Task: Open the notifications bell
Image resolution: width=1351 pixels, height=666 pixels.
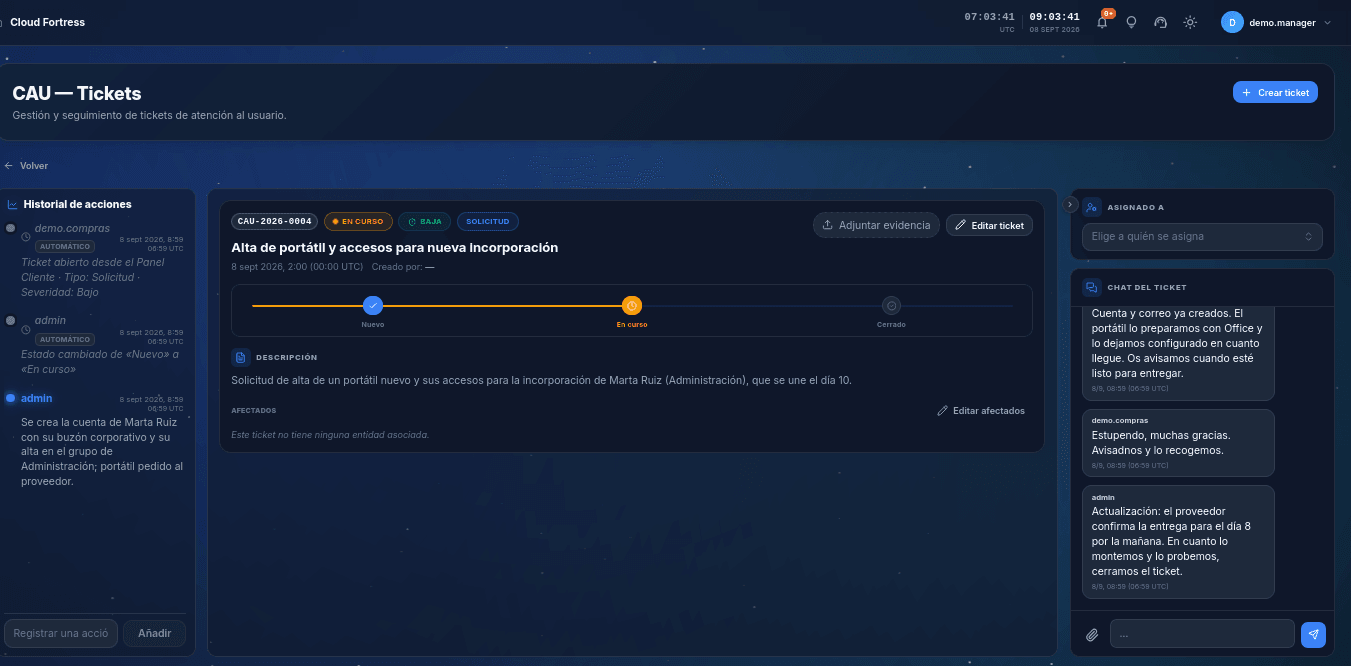Action: (1102, 22)
